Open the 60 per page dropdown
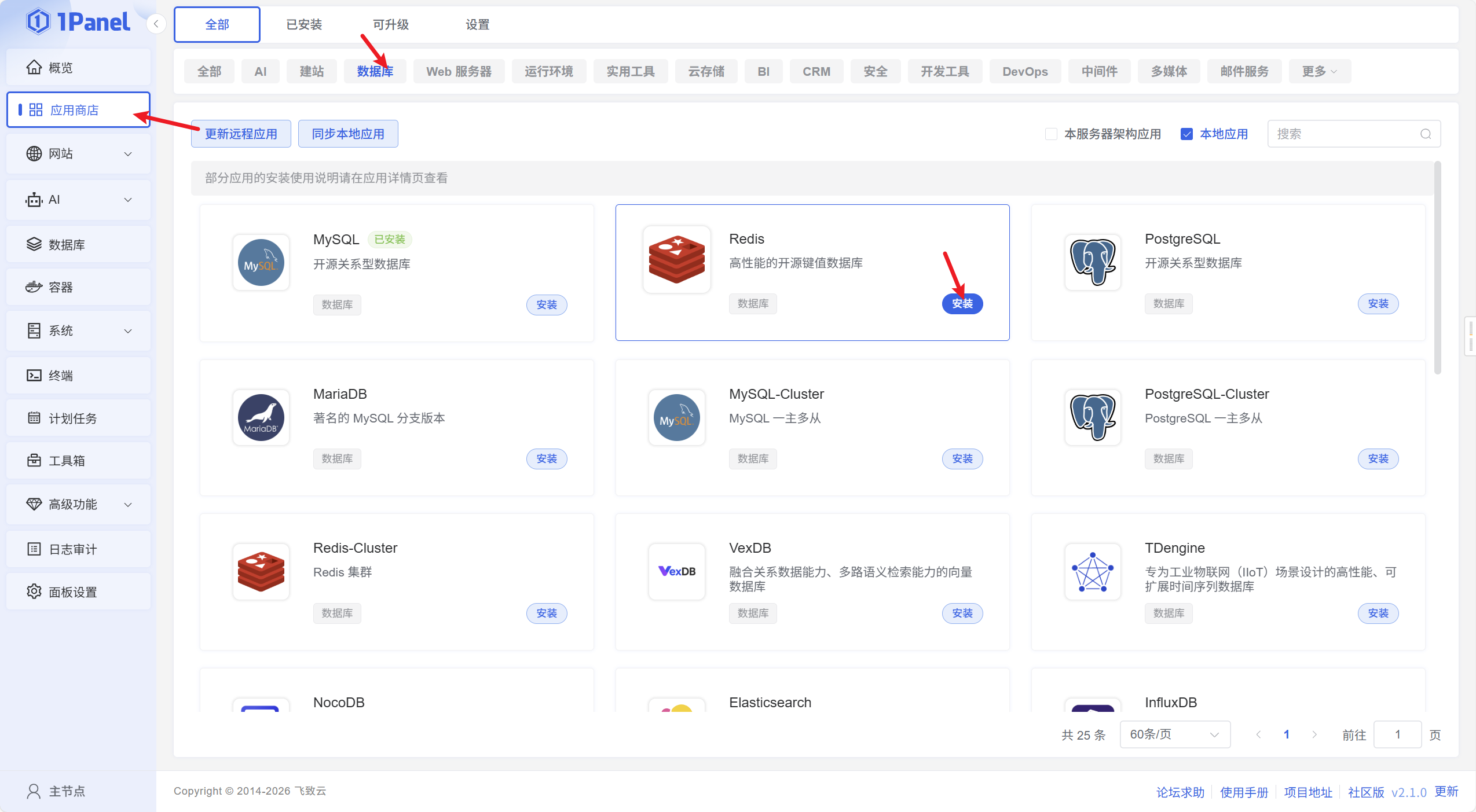 [x=1174, y=734]
